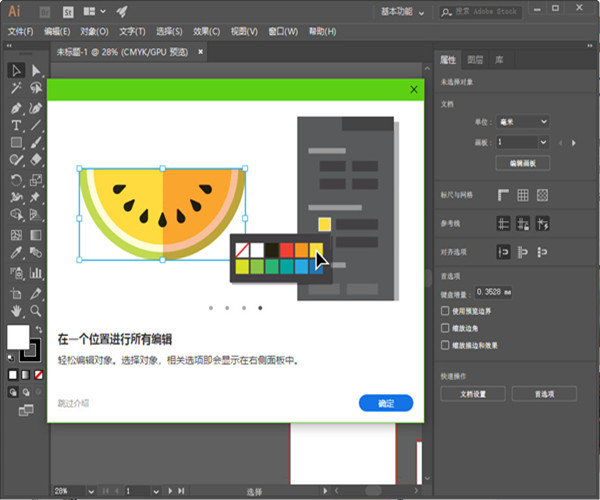Click the 跳过介绍 link
Viewport: 600px width, 500px height.
pos(73,403)
